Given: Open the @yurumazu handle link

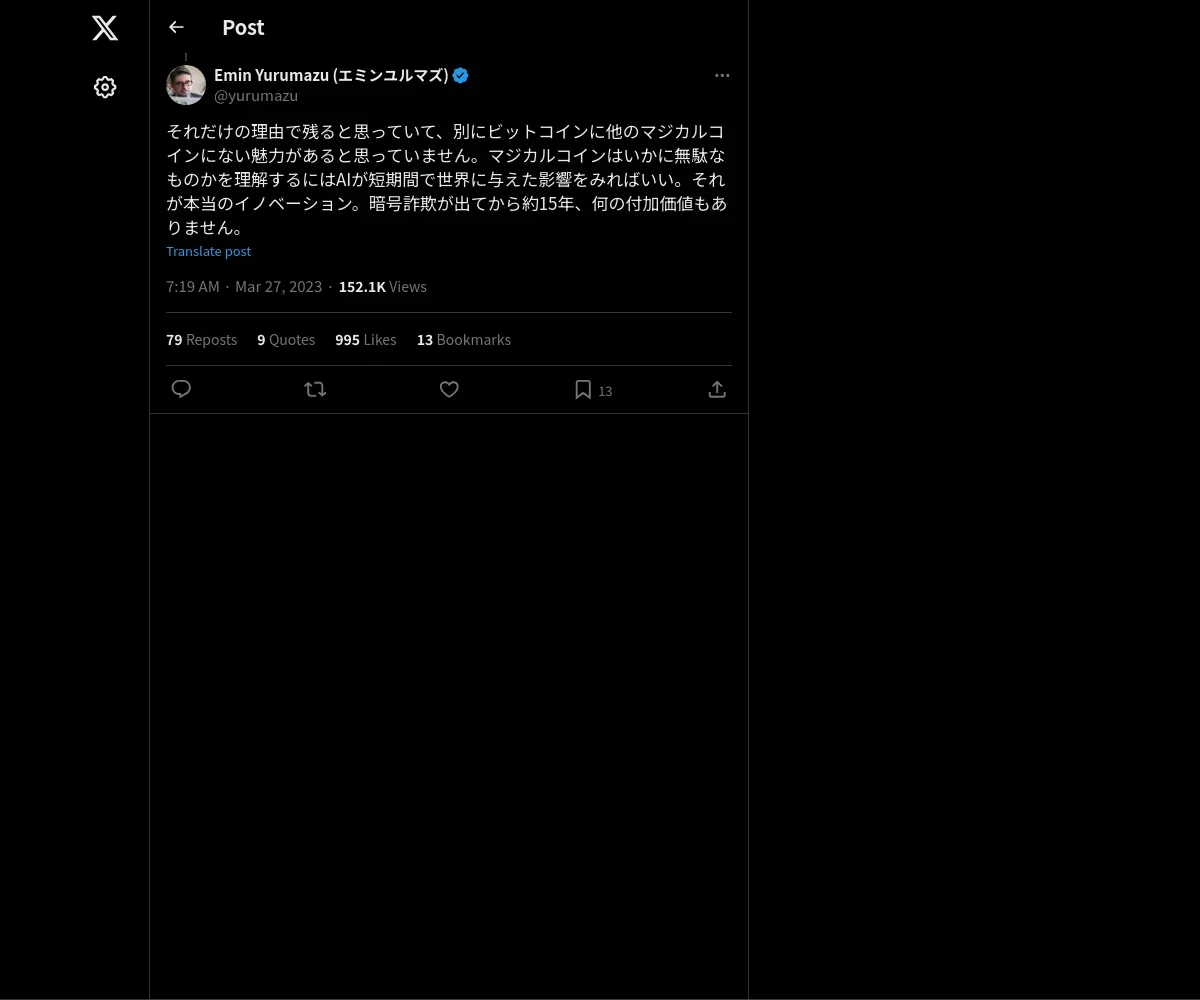Looking at the screenshot, I should click(256, 96).
